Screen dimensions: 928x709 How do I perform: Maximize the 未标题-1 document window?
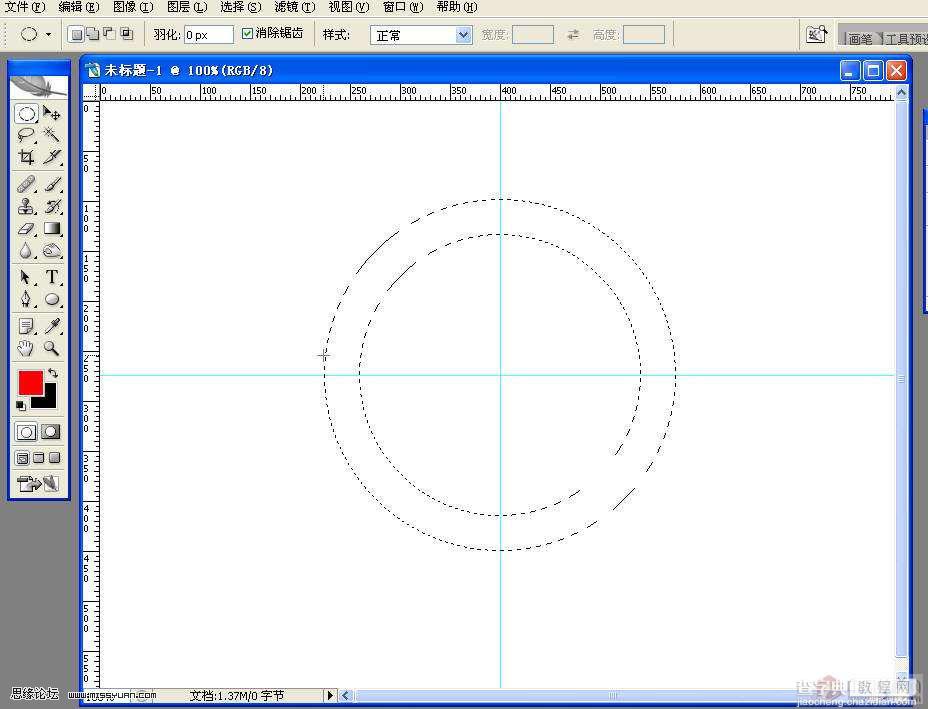(x=873, y=70)
